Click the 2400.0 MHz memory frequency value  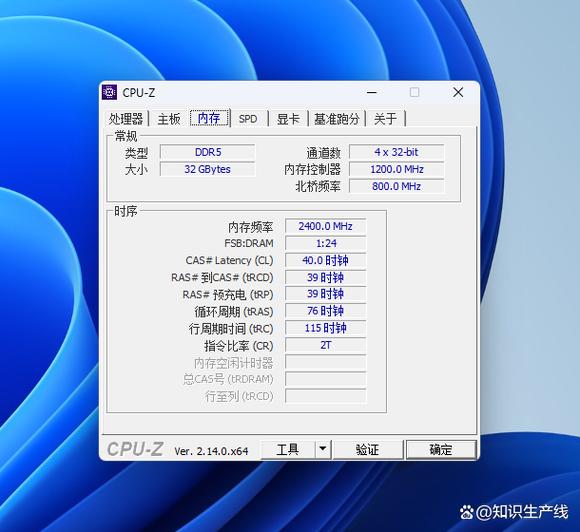(326, 226)
